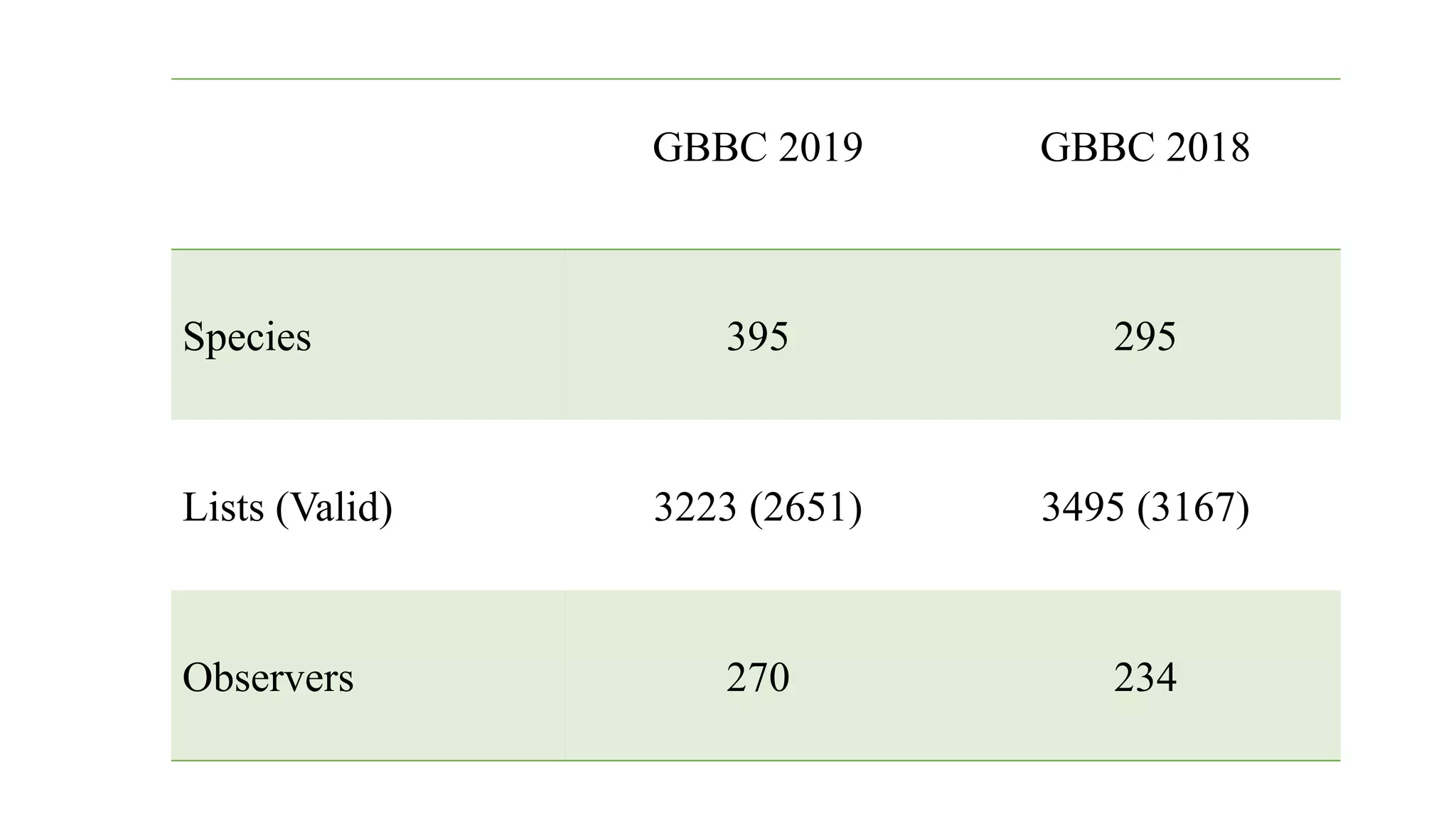Viewport: 1456px width, 819px height.
Task: Click the GBBC 2019 column header
Action: coord(757,148)
